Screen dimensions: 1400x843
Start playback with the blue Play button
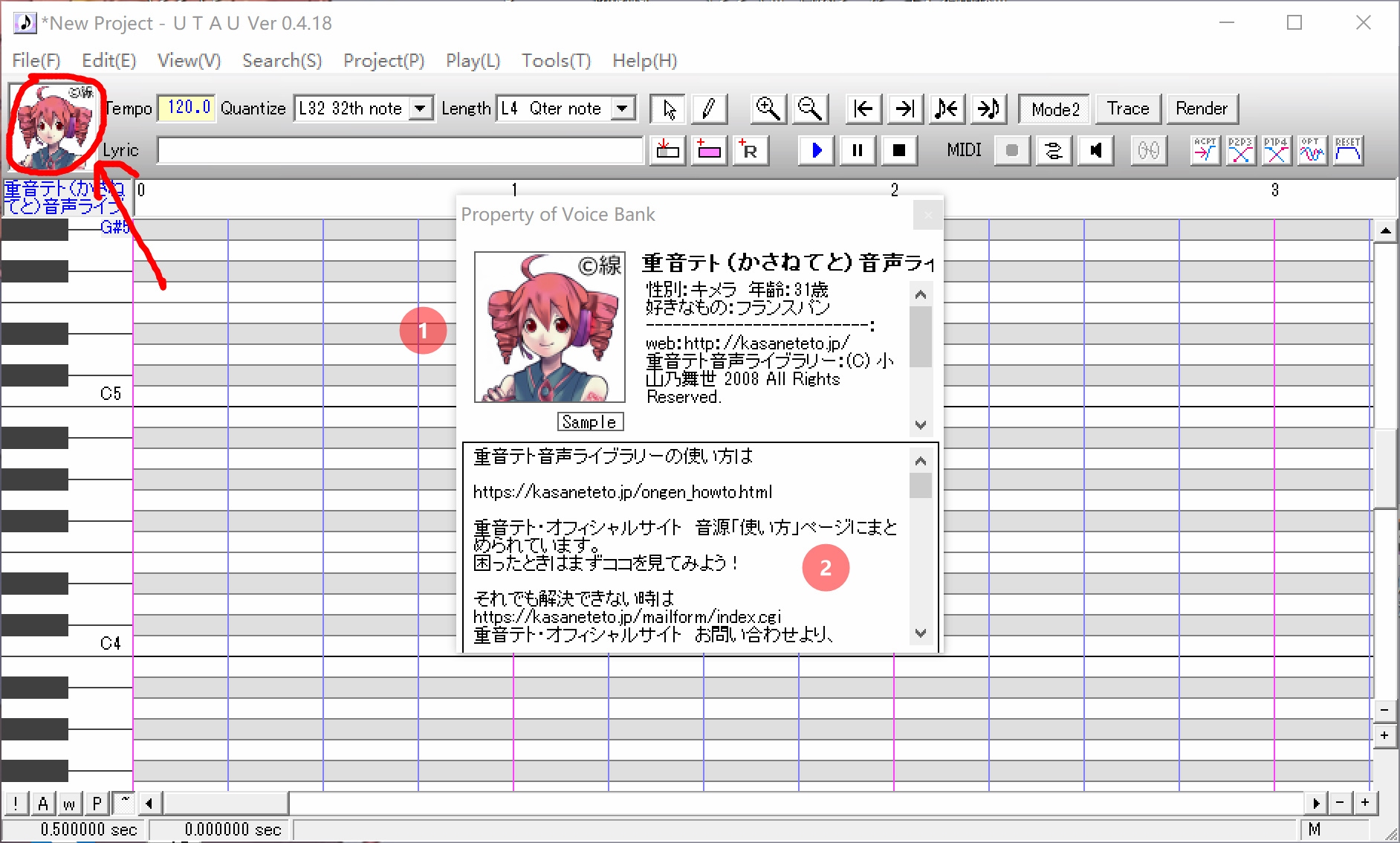[817, 151]
